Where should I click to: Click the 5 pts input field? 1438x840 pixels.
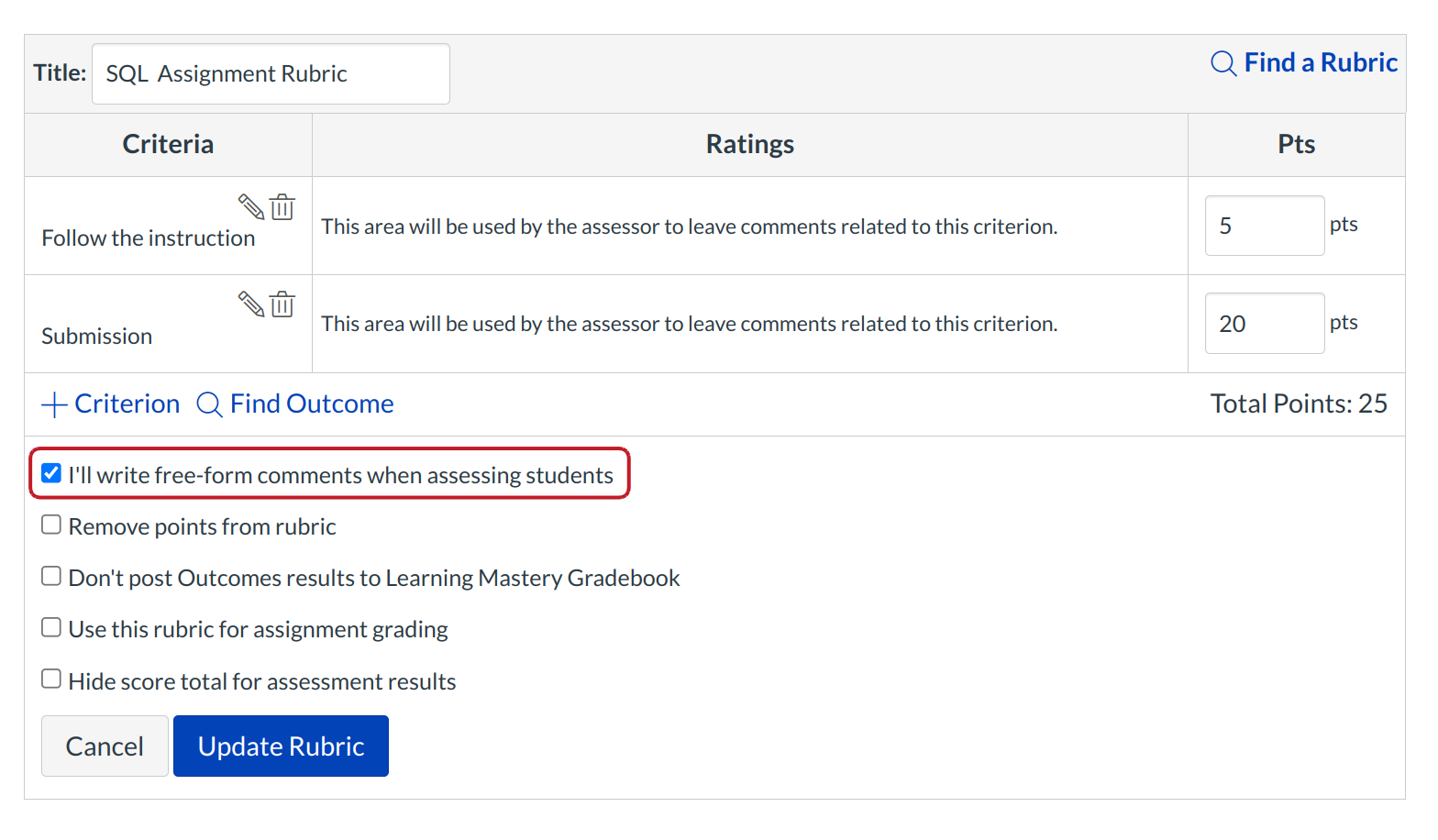coord(1264,226)
